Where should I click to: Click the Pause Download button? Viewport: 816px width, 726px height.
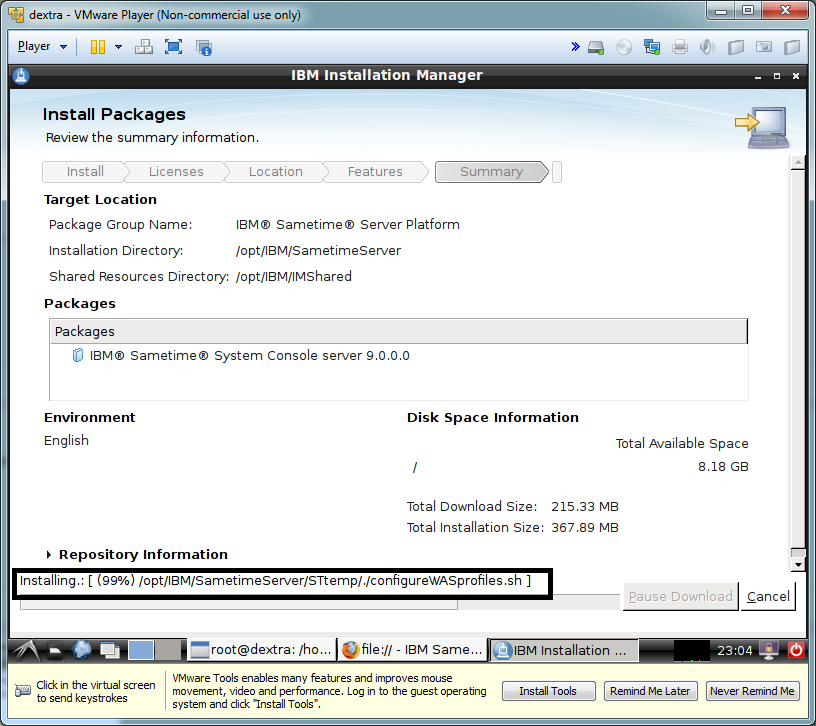680,596
